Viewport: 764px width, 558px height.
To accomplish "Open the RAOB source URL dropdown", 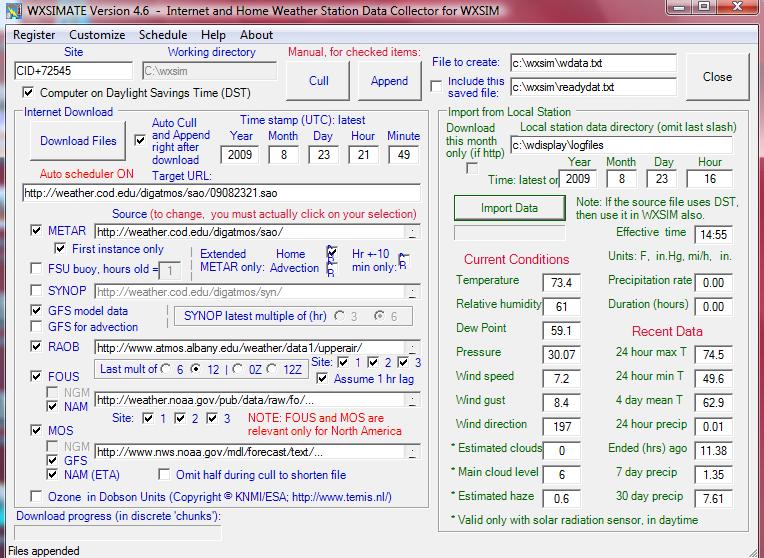I will point(412,347).
